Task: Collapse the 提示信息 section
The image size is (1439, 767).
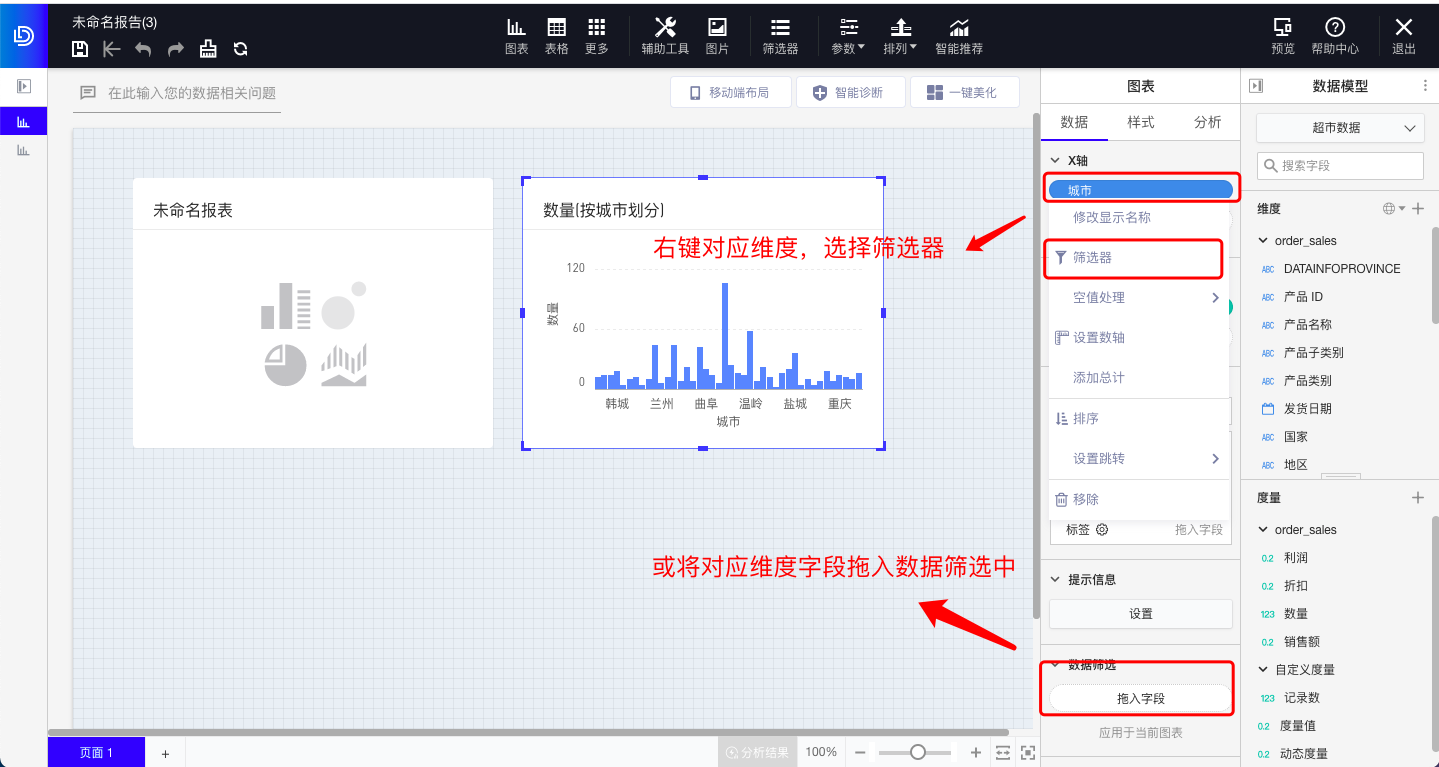Action: [x=1056, y=579]
